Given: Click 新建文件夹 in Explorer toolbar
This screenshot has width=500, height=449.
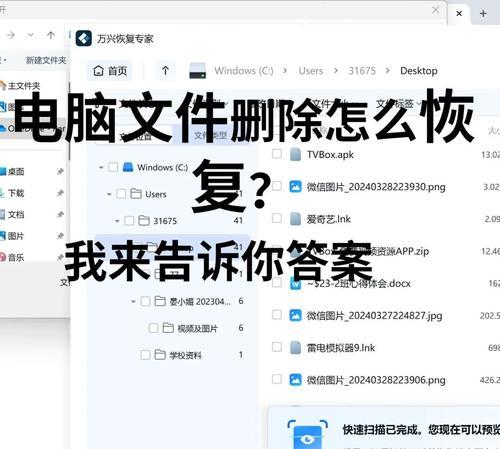Looking at the screenshot, I should click(46, 60).
